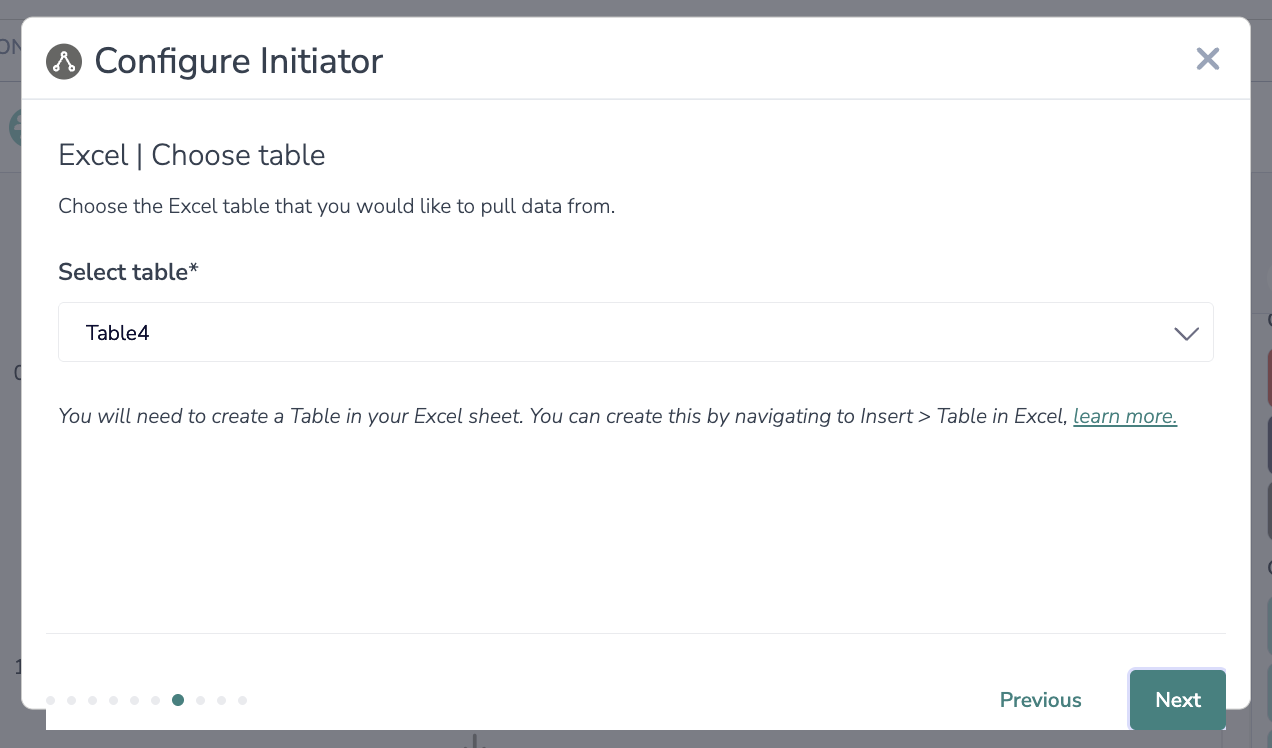Jump to the first step dot
Screen dimensions: 1272x748
coord(50,700)
